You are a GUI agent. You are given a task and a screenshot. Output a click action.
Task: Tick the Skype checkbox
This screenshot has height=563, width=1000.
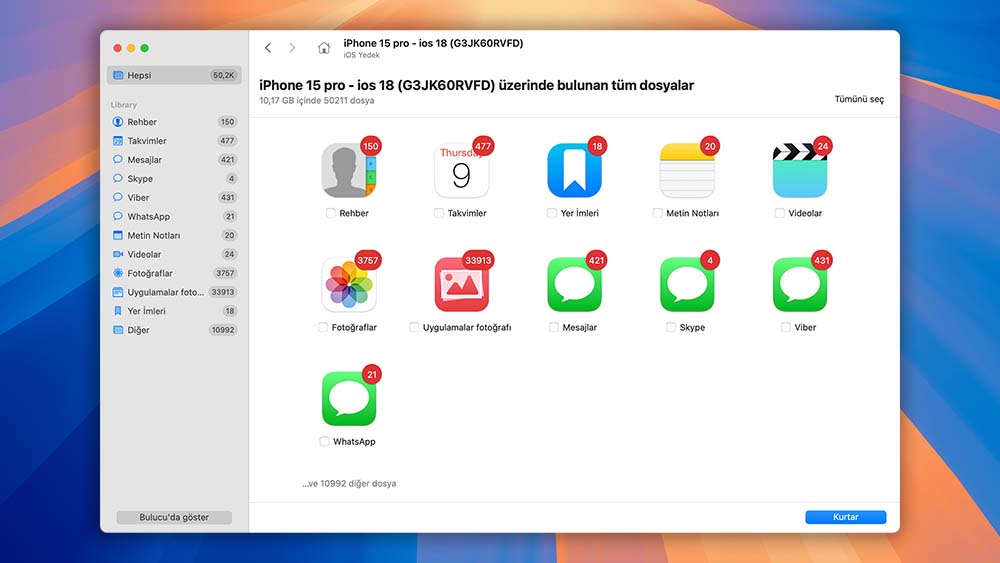[x=670, y=327]
